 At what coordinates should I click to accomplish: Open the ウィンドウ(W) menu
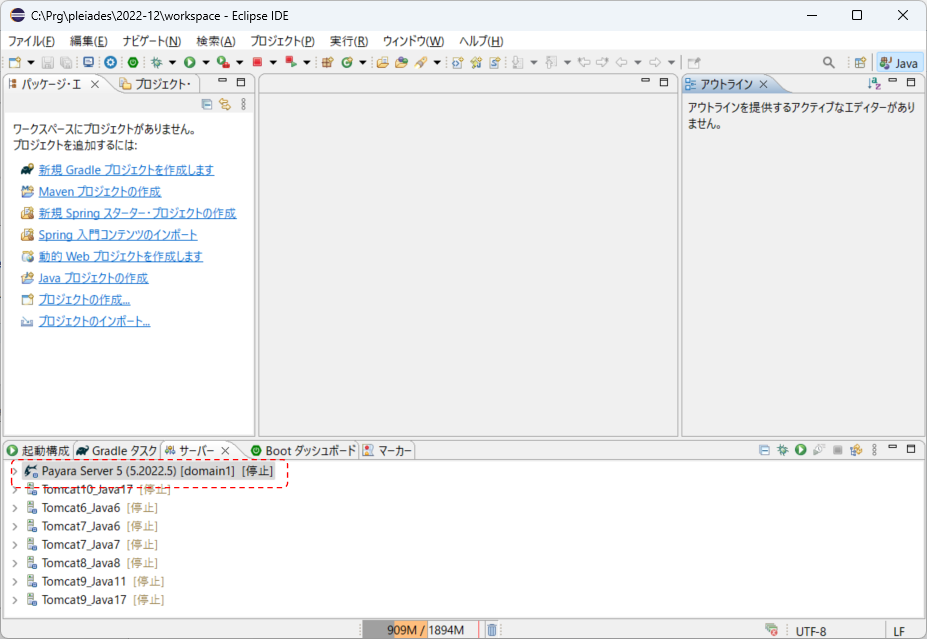point(413,41)
